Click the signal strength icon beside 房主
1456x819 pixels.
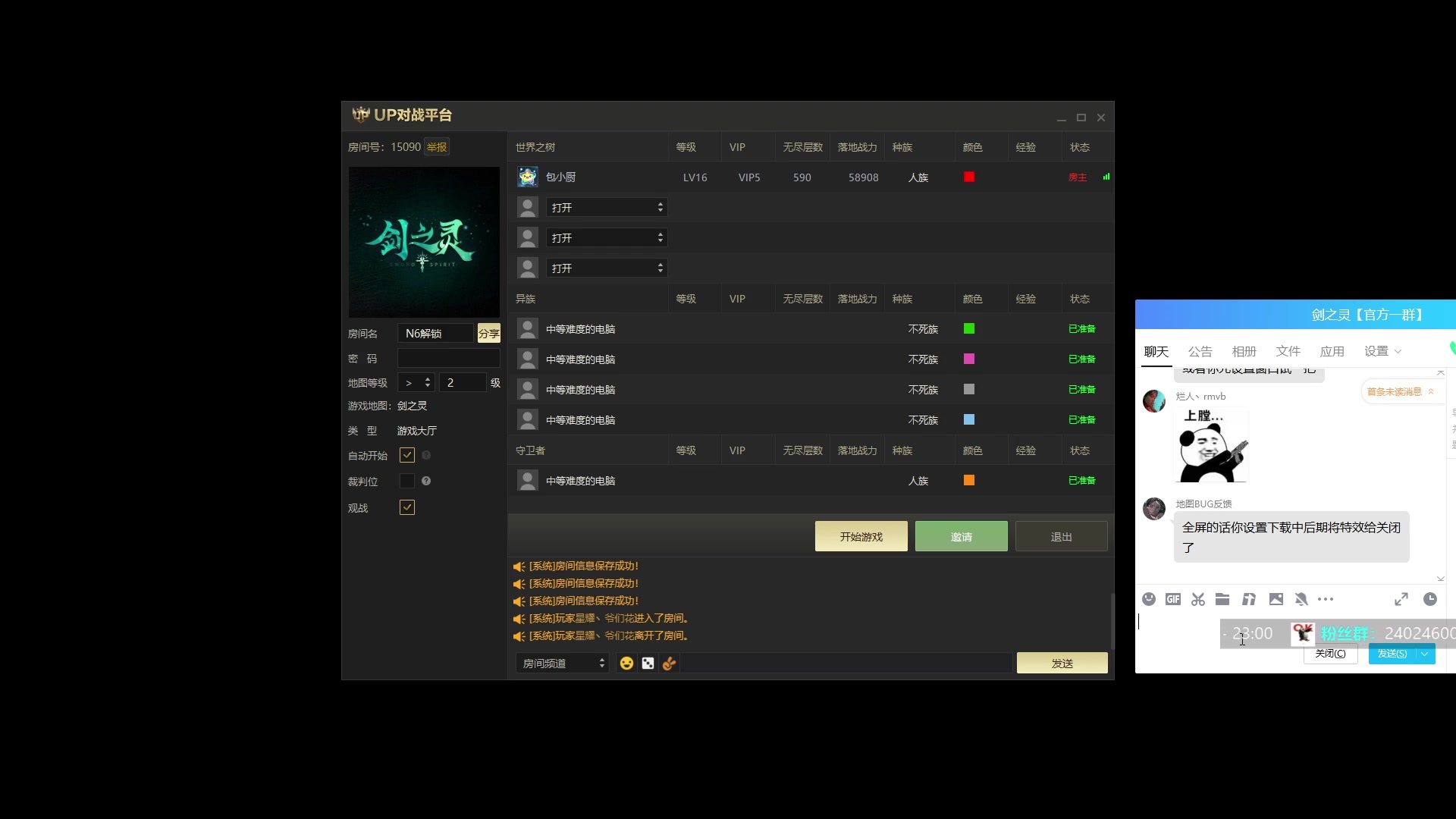(x=1106, y=177)
